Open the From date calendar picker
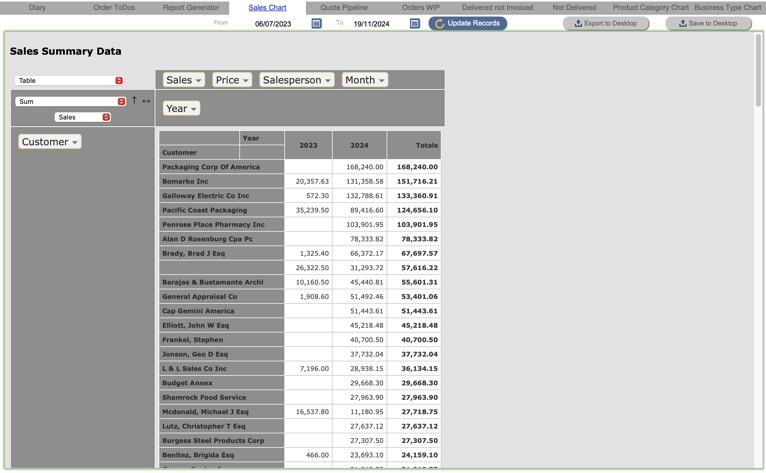The height and width of the screenshot is (473, 766). point(317,23)
